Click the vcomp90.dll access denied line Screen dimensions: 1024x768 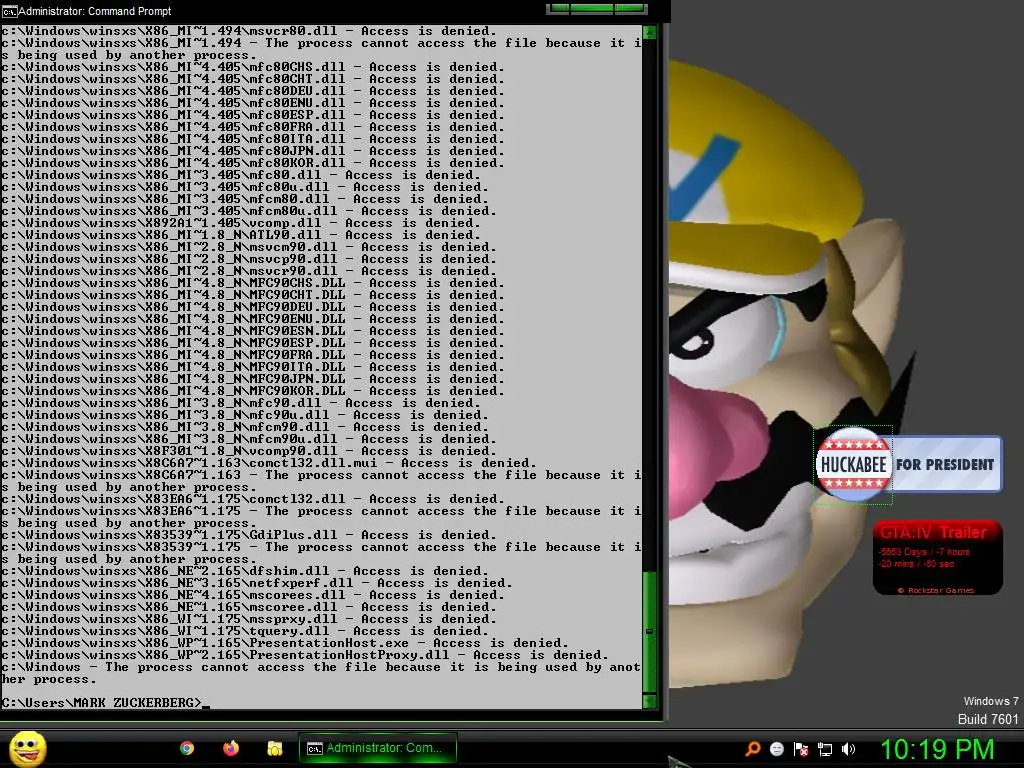(249, 451)
